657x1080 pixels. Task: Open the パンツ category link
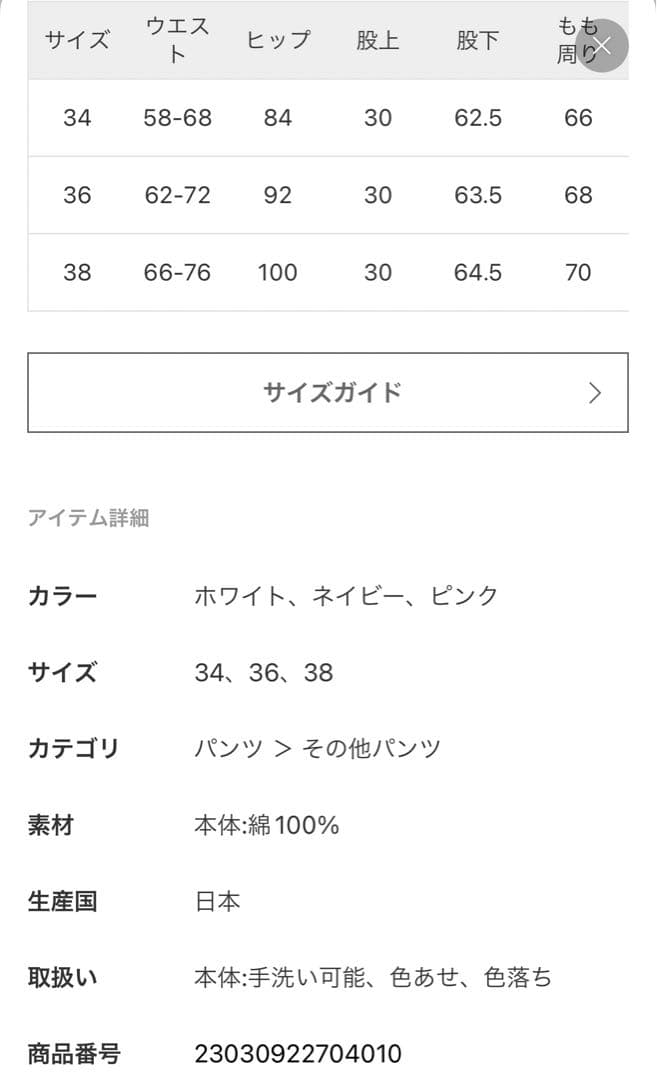pyautogui.click(x=227, y=748)
